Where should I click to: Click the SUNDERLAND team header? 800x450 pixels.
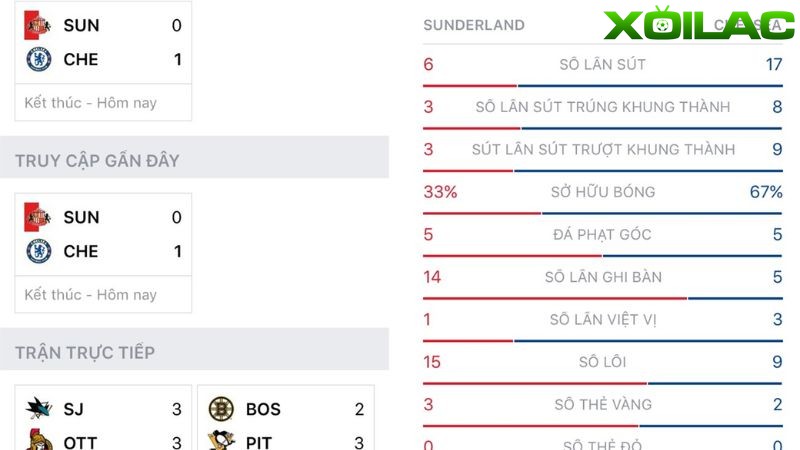coord(474,25)
